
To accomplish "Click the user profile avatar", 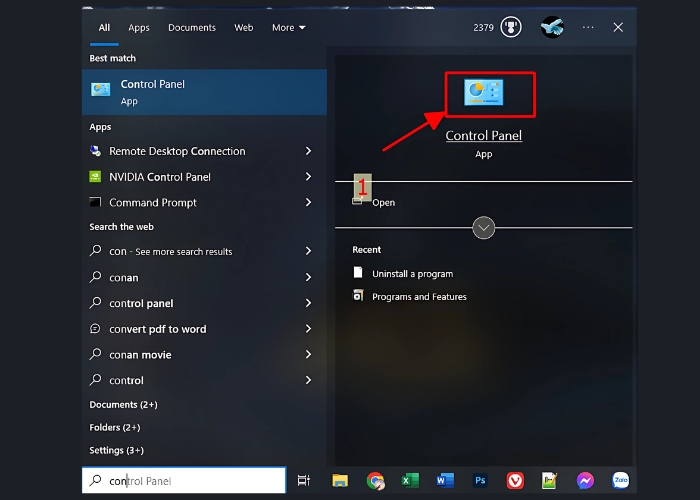I will 552,27.
